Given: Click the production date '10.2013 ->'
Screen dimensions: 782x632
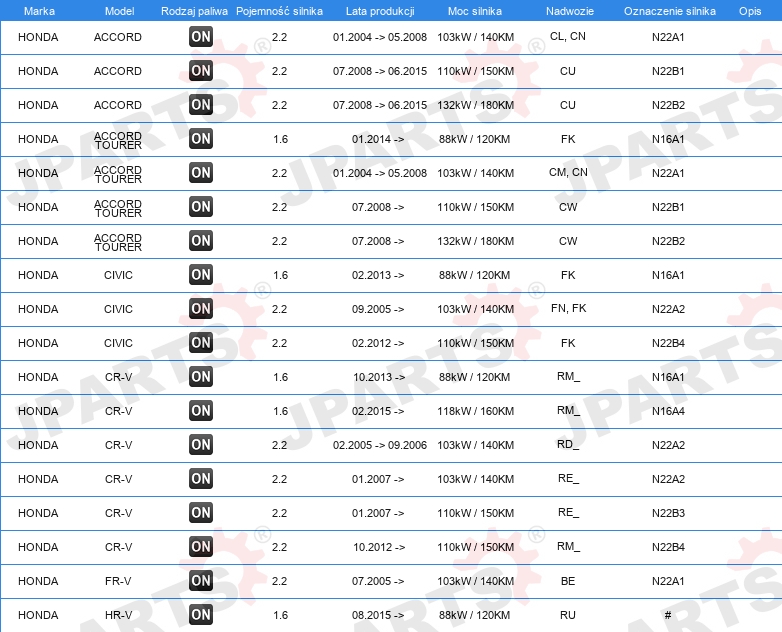Looking at the screenshot, I should click(x=379, y=377).
